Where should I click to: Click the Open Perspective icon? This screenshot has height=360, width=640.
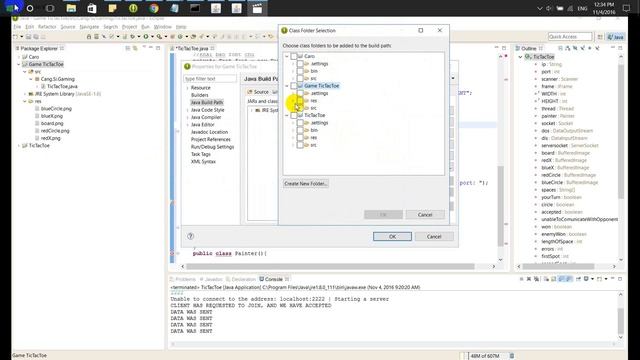[x=600, y=37]
